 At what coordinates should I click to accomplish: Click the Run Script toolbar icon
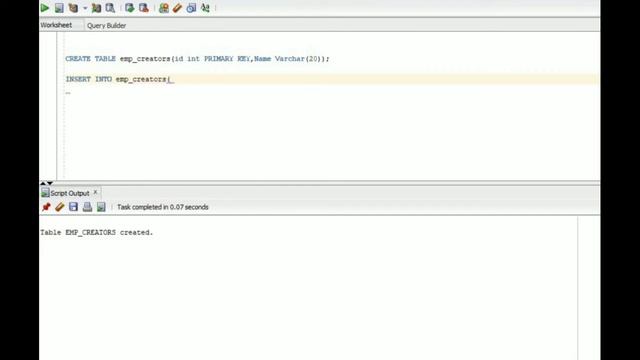[x=59, y=8]
